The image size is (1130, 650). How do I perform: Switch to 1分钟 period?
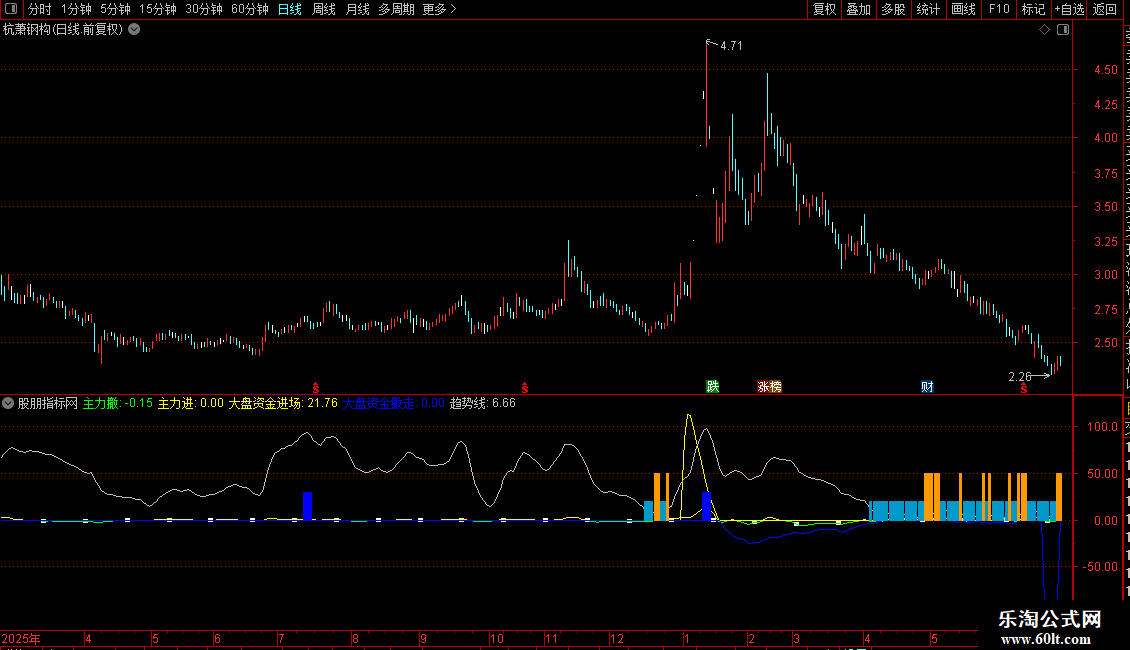point(76,9)
